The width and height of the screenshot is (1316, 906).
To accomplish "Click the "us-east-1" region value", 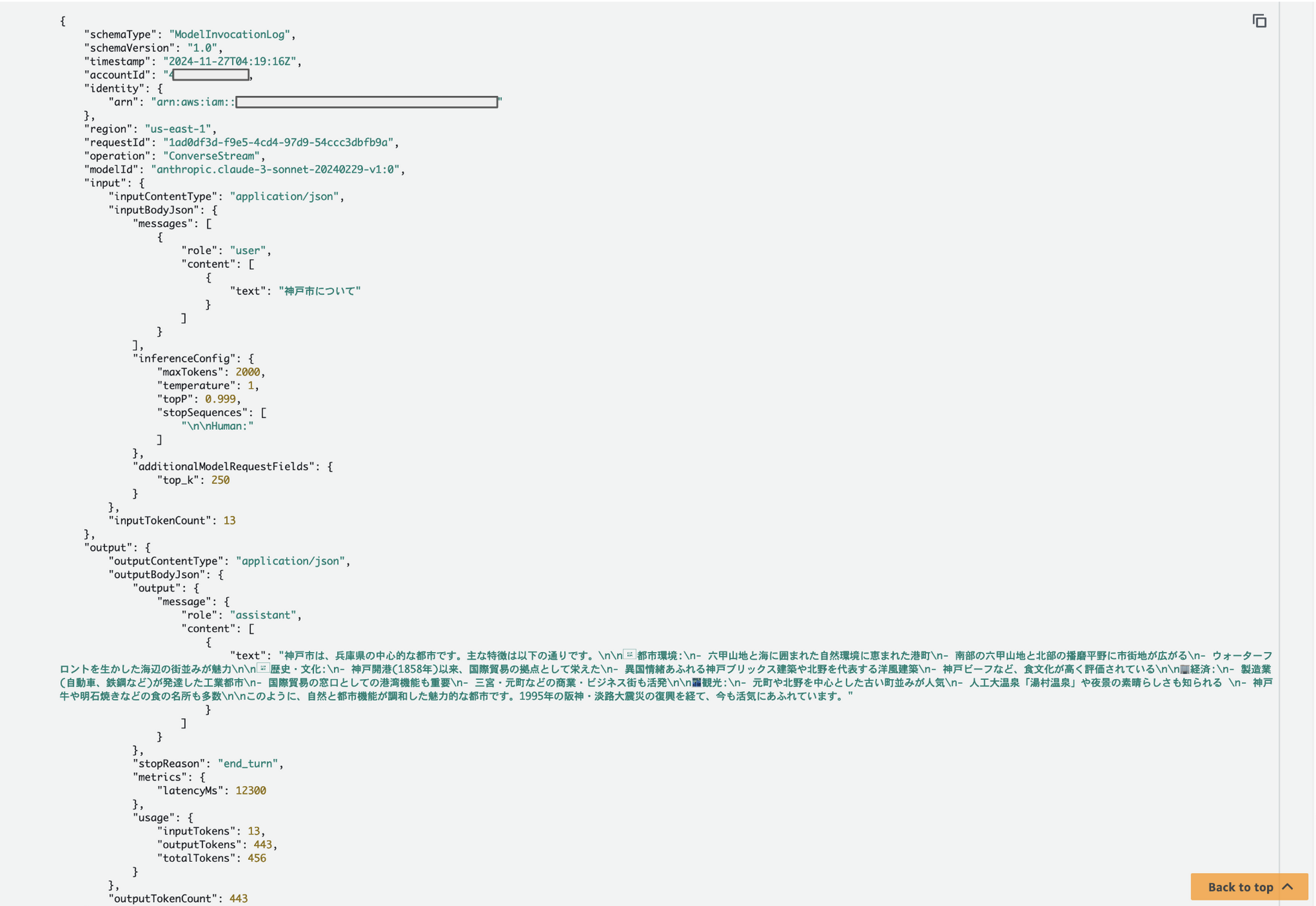I will point(178,129).
